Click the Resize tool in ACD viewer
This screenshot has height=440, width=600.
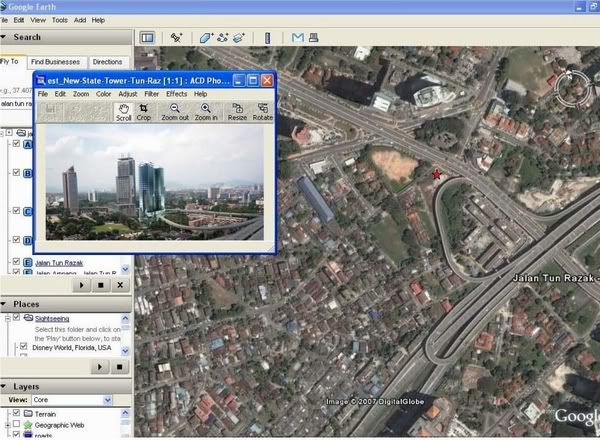click(237, 111)
